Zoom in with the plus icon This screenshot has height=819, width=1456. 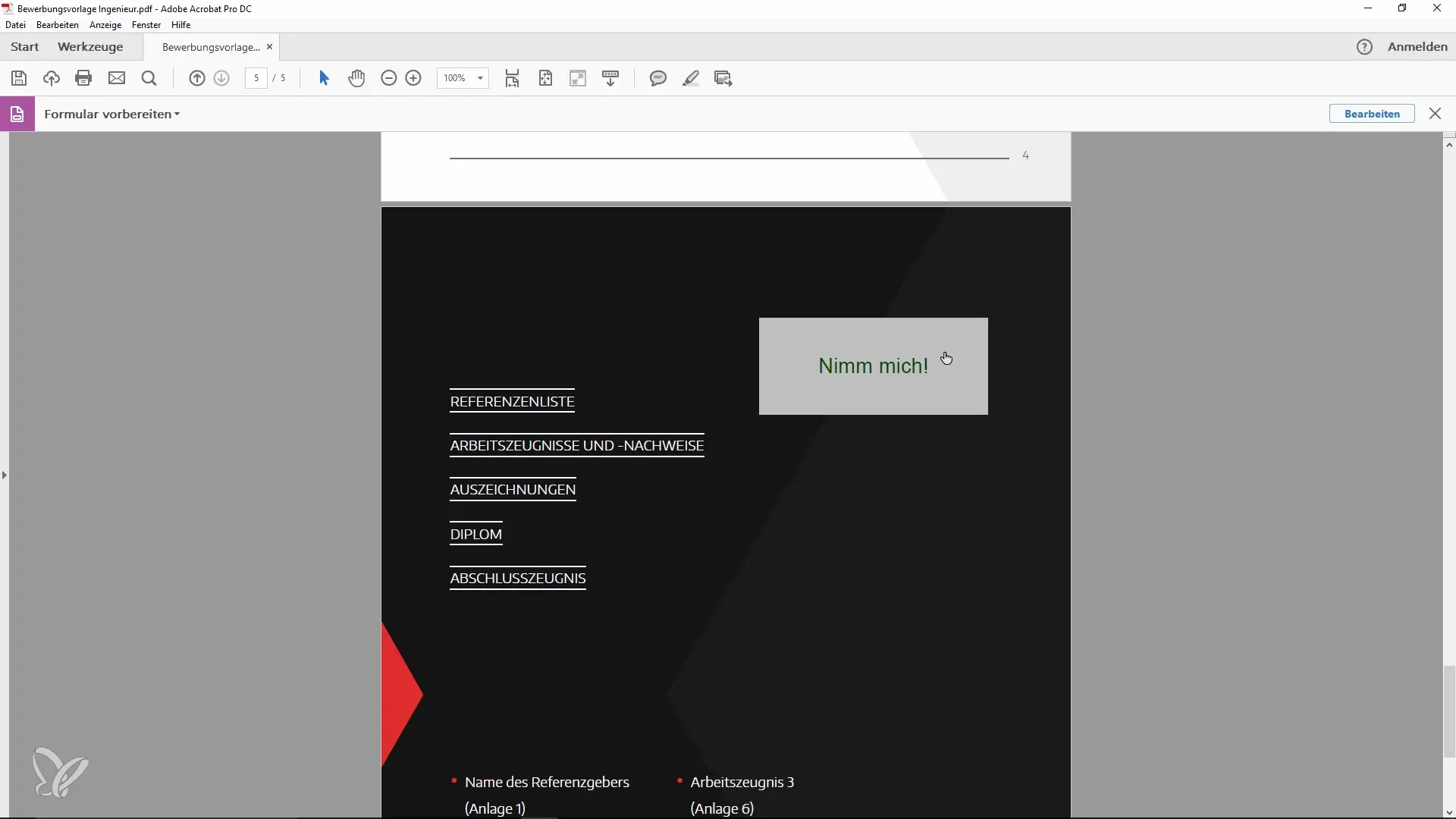[x=413, y=78]
